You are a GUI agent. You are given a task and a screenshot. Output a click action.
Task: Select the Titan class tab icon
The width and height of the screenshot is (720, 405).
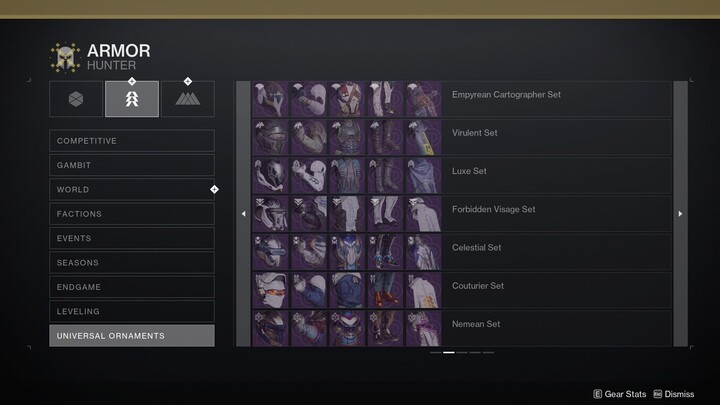(x=76, y=99)
